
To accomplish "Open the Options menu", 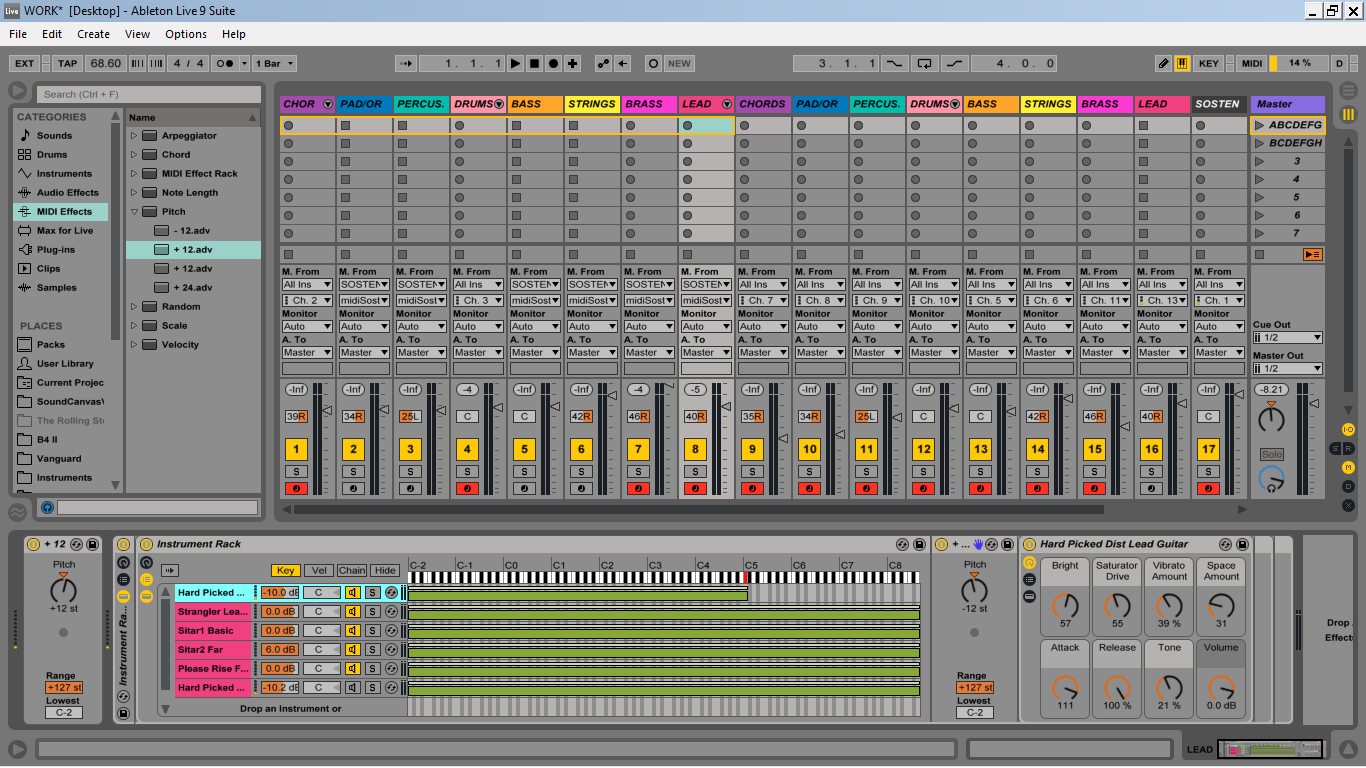I will click(186, 34).
